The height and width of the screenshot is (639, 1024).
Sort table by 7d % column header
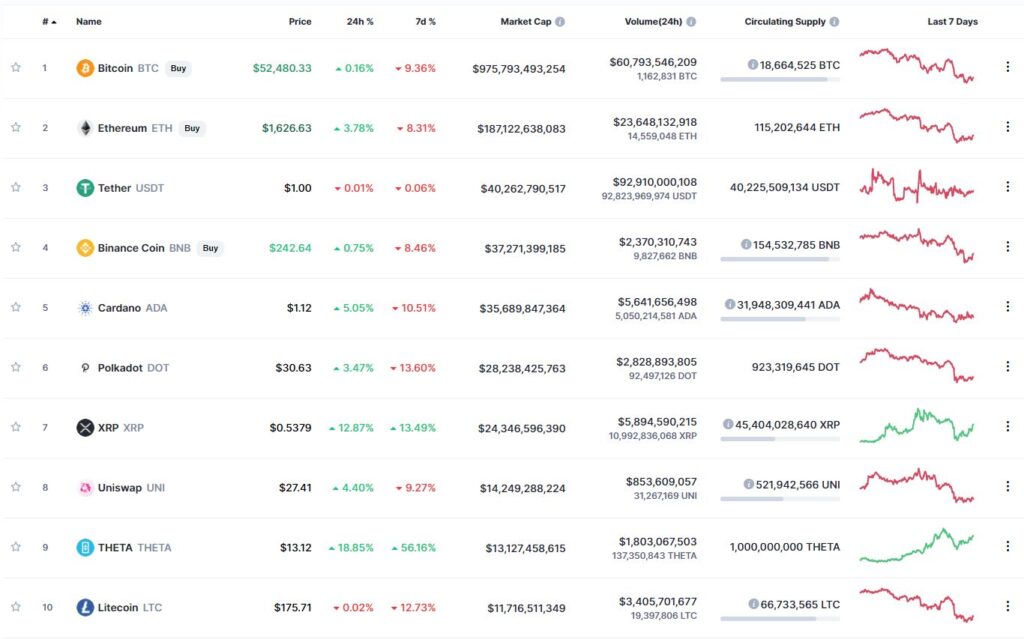tap(425, 22)
